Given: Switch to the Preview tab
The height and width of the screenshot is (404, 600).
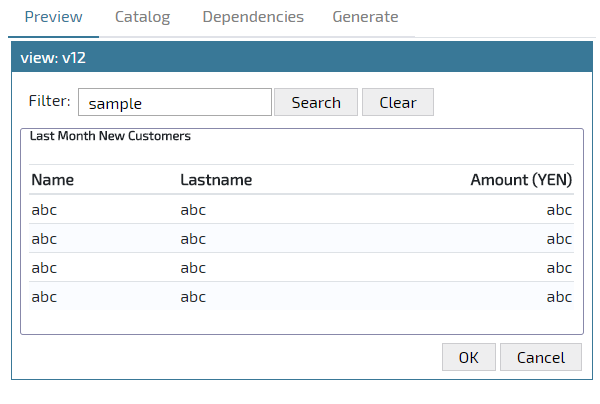Looking at the screenshot, I should coord(54,17).
